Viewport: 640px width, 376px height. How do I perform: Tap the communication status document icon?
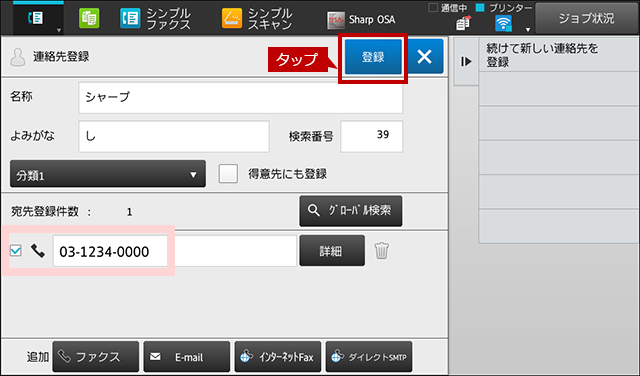point(463,24)
